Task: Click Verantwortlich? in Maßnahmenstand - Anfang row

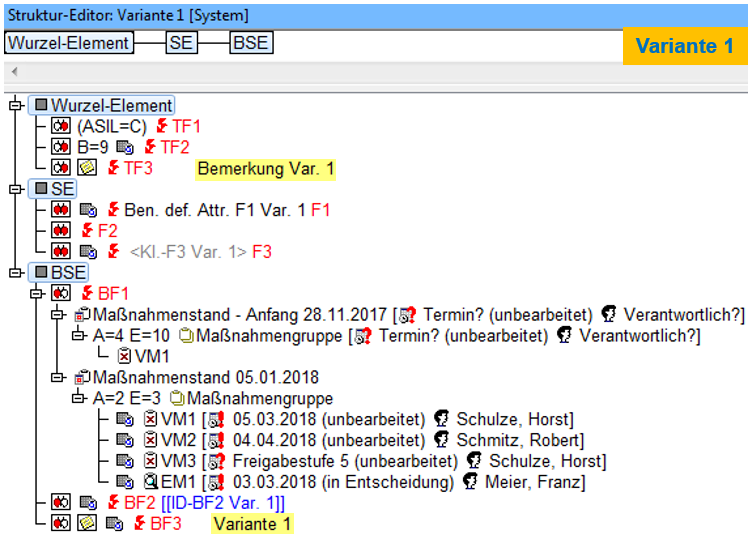Action: click(684, 315)
